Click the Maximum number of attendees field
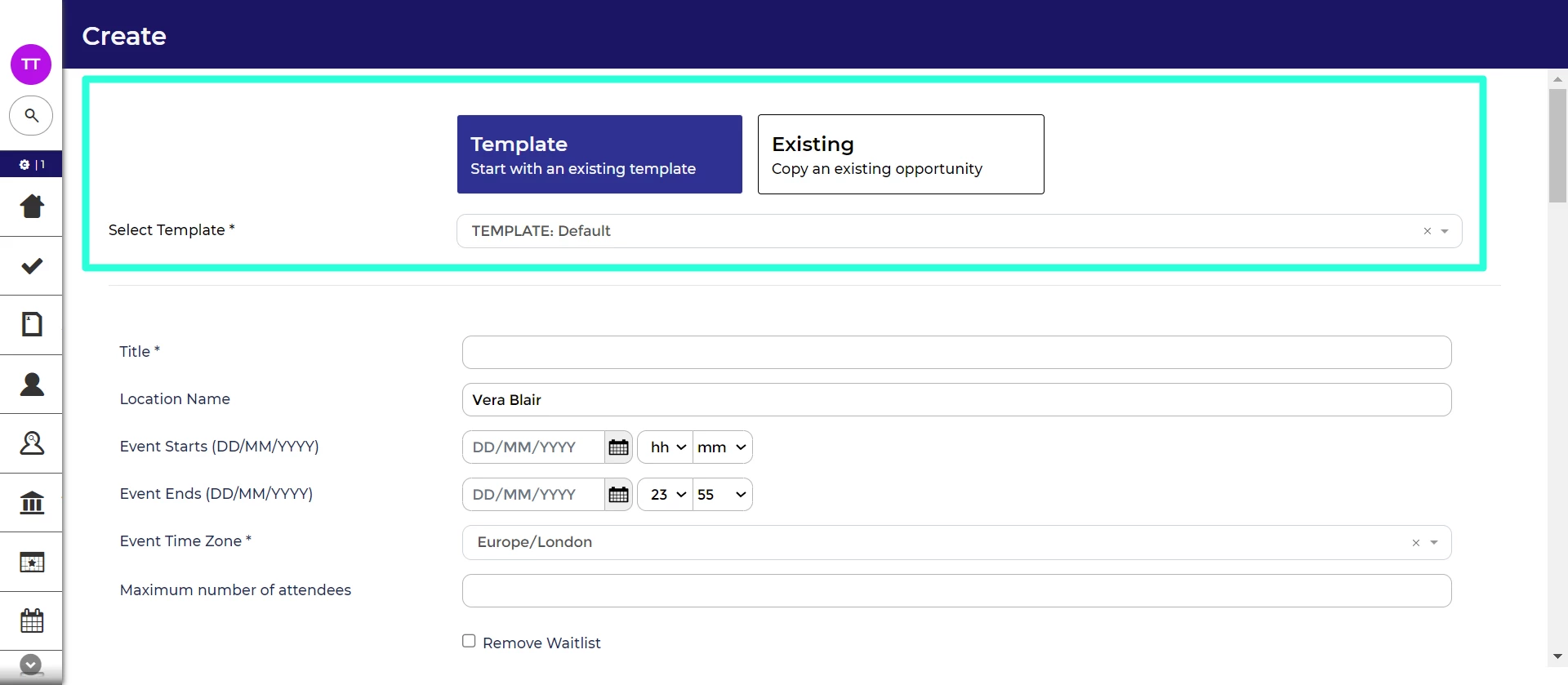Viewport: 1568px width, 685px height. pyautogui.click(x=956, y=591)
